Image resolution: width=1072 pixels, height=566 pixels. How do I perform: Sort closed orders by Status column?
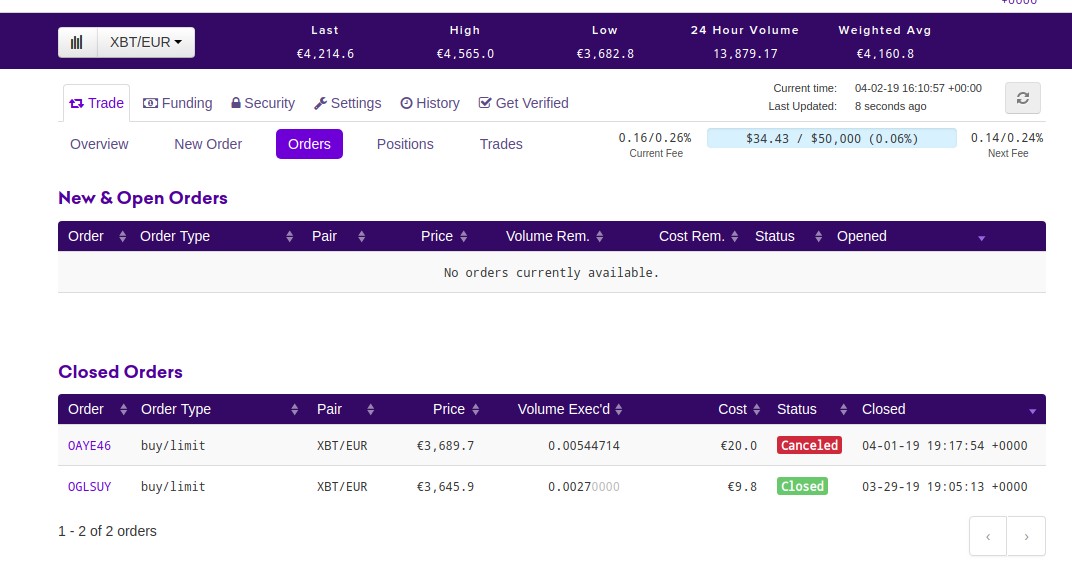(812, 409)
